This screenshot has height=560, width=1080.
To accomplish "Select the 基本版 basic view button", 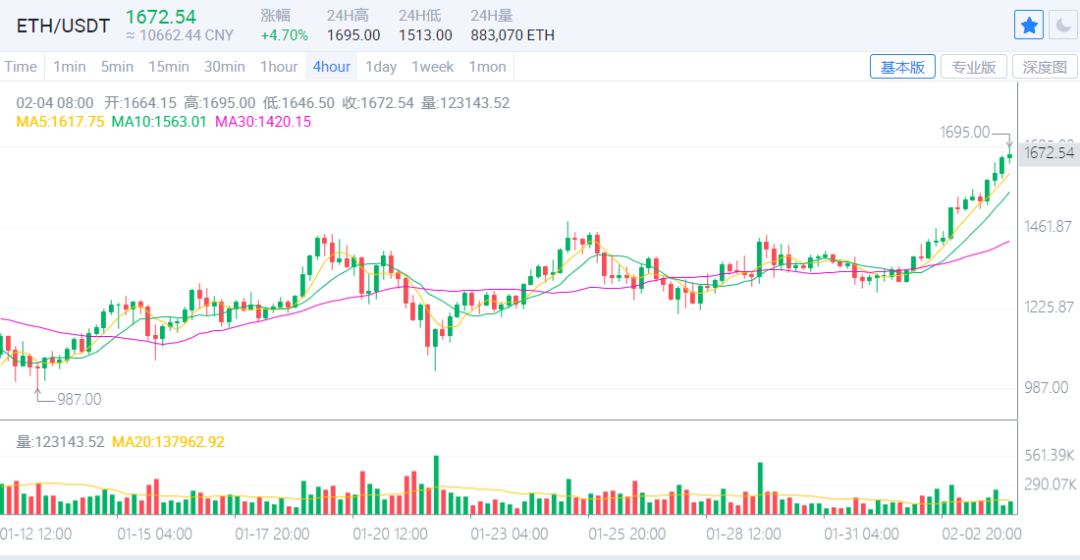I will [902, 67].
